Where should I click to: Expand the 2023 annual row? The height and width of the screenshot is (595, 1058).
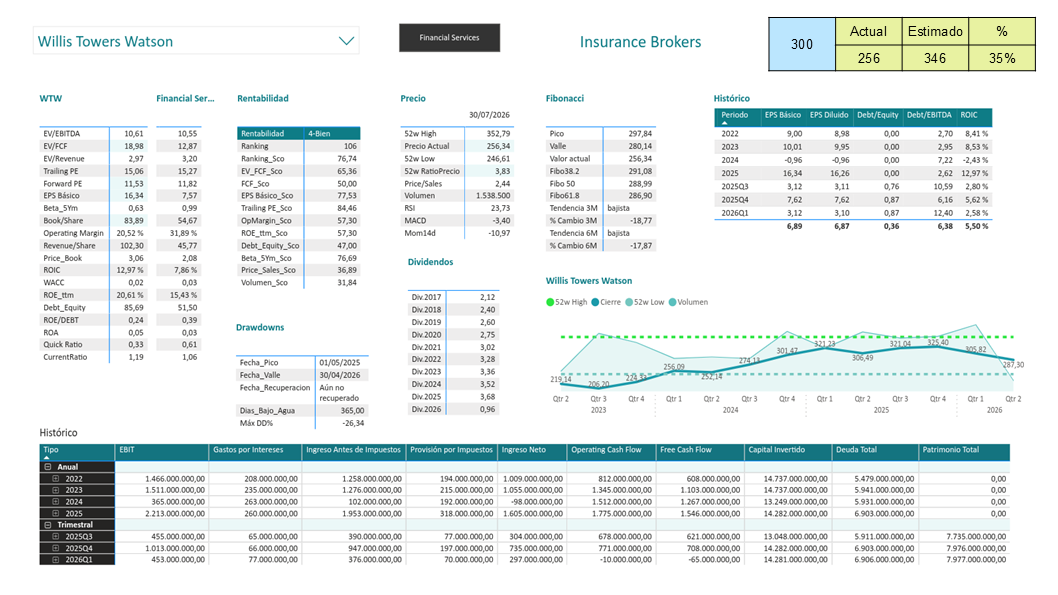56,490
